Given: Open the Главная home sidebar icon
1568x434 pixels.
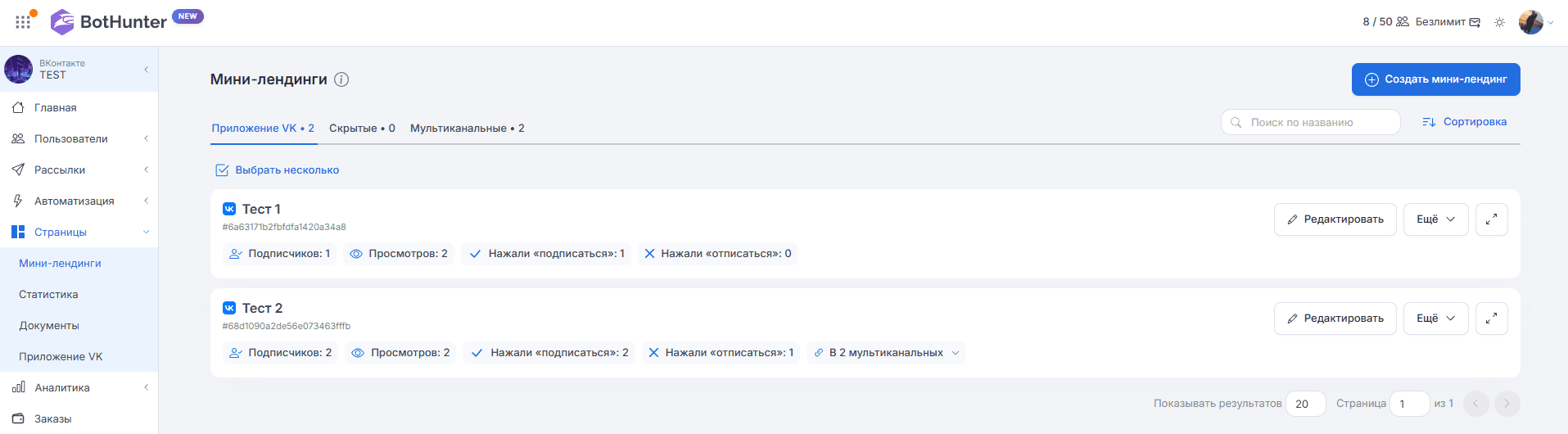Looking at the screenshot, I should pos(18,107).
